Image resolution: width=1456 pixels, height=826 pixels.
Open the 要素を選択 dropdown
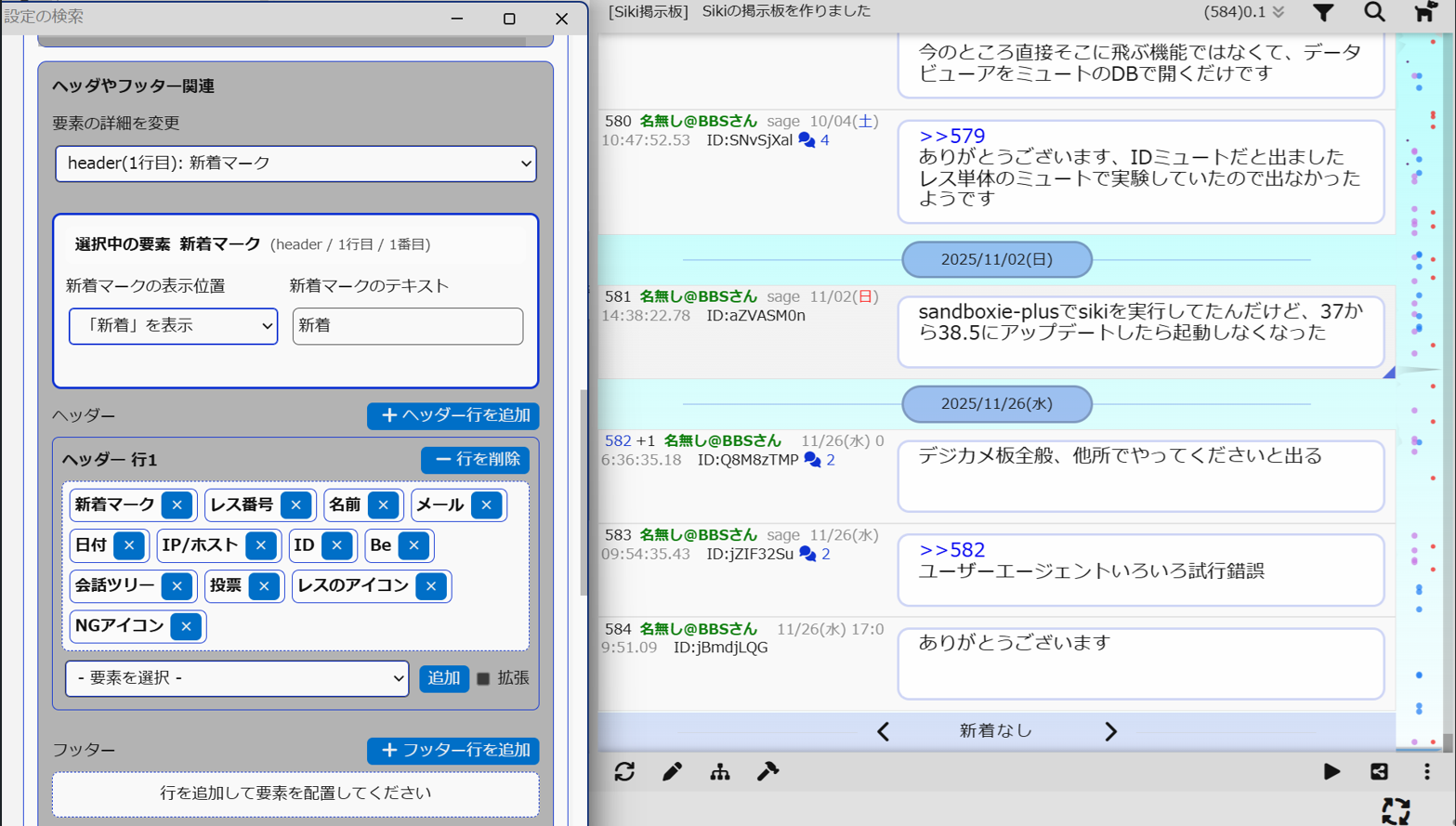coord(237,678)
